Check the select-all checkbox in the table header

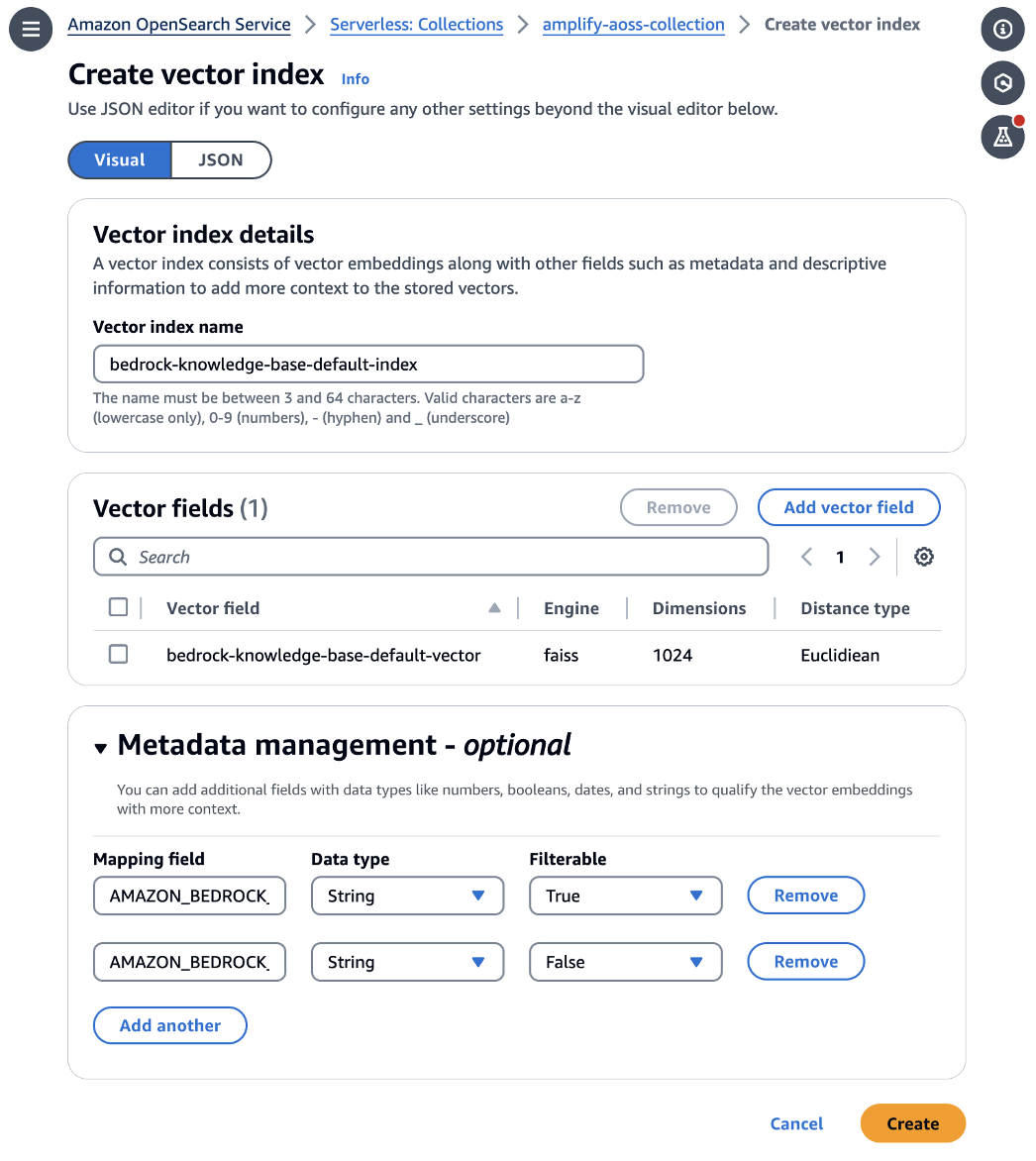pos(118,607)
